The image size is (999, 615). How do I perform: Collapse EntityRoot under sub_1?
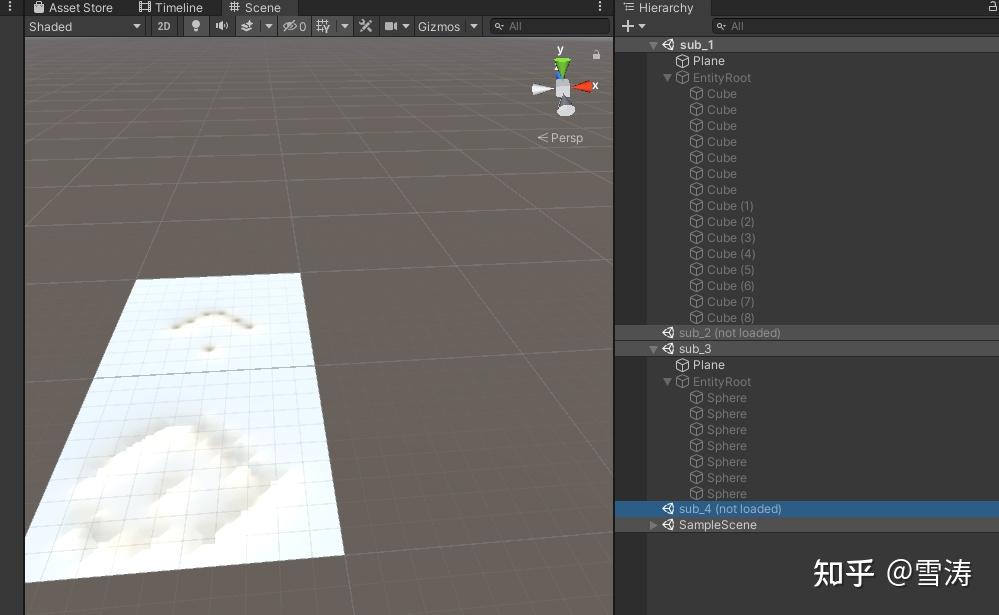click(667, 78)
